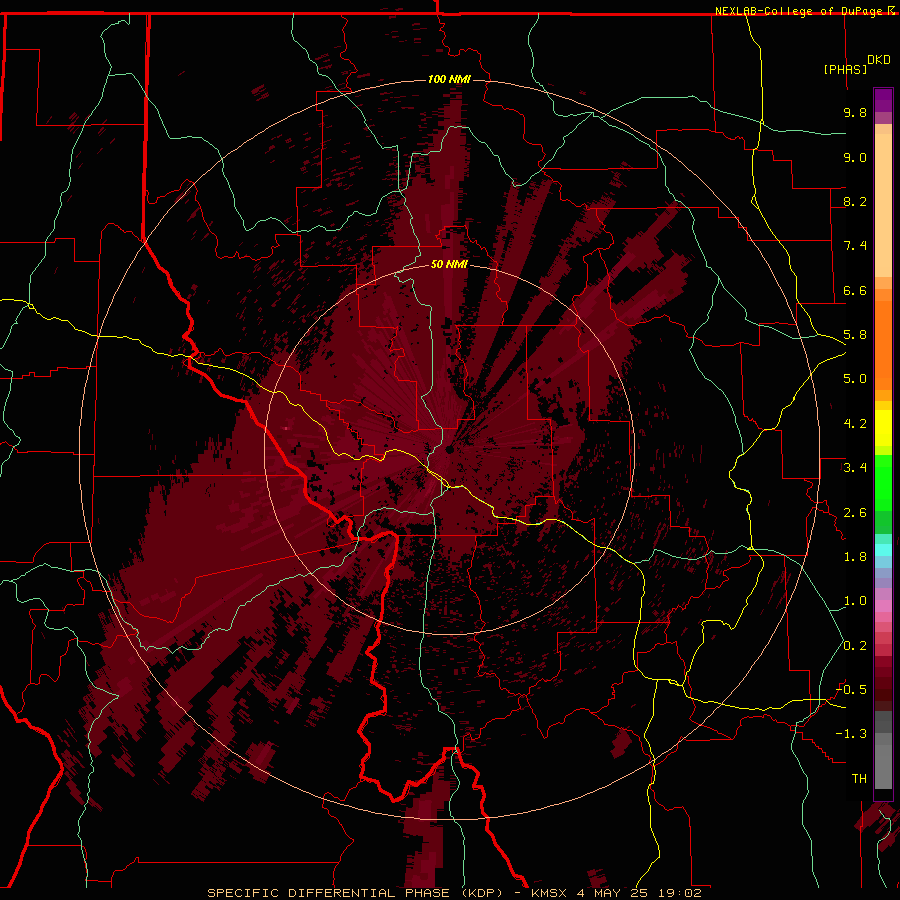Click the 1.0 legend value
The image size is (900, 900).
855,601
